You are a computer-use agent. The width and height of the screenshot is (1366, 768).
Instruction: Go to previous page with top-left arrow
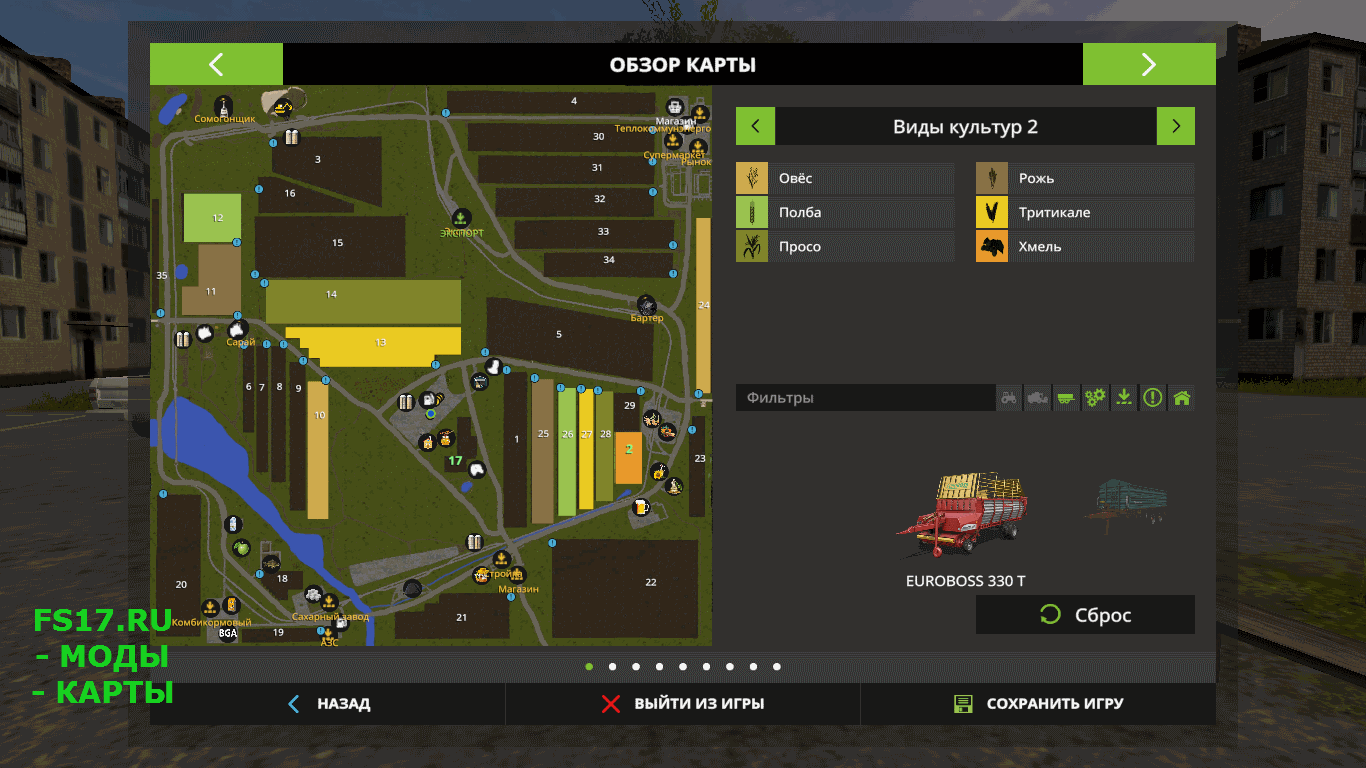click(216, 65)
